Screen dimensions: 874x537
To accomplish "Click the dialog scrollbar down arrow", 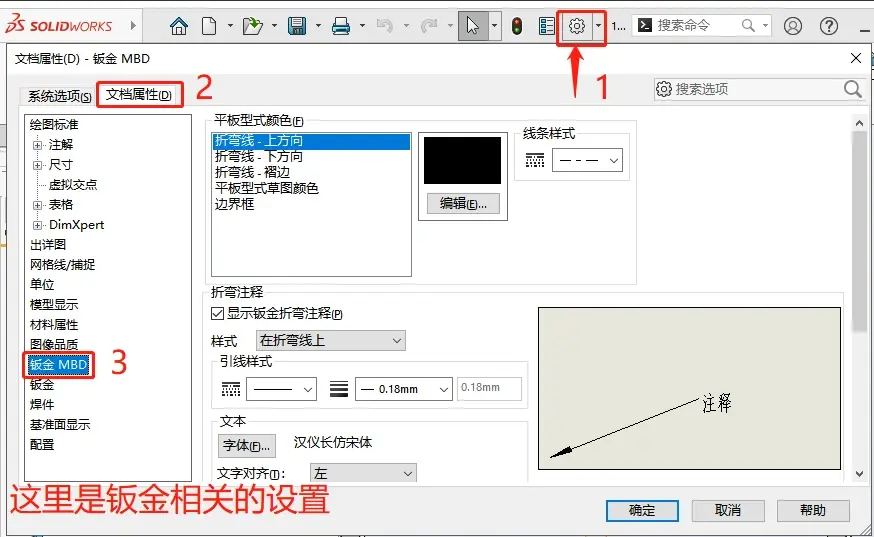I will coord(859,474).
